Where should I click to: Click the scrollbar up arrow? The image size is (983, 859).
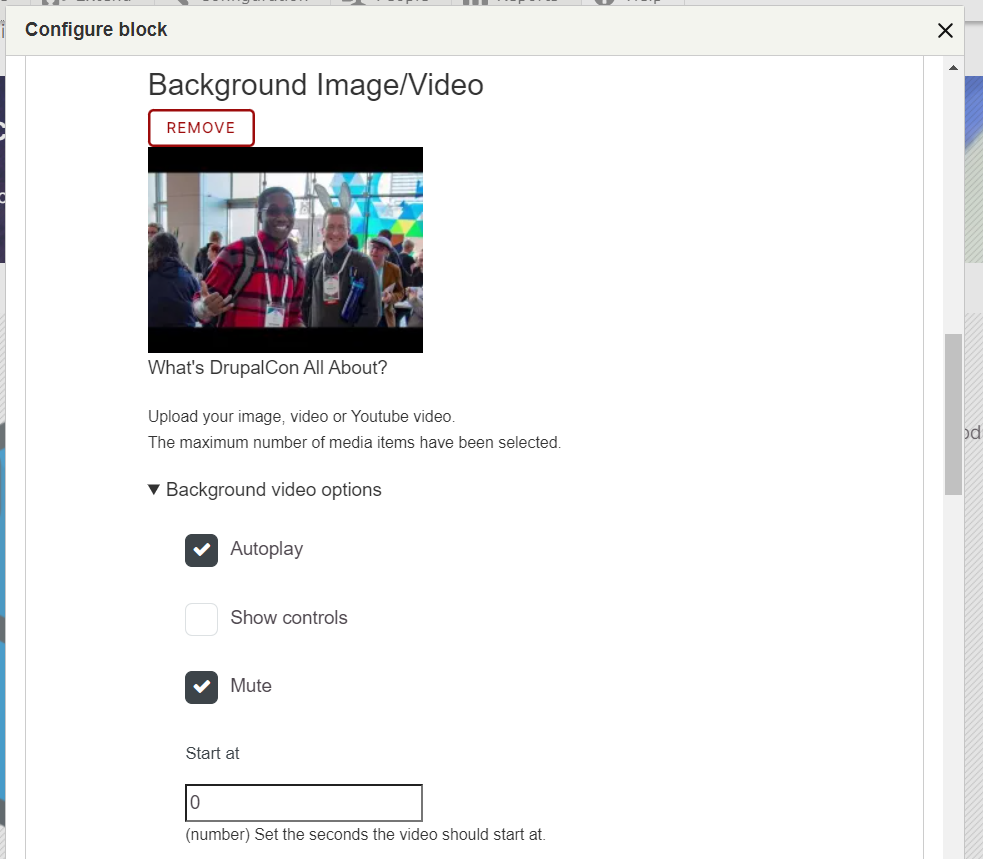point(953,68)
